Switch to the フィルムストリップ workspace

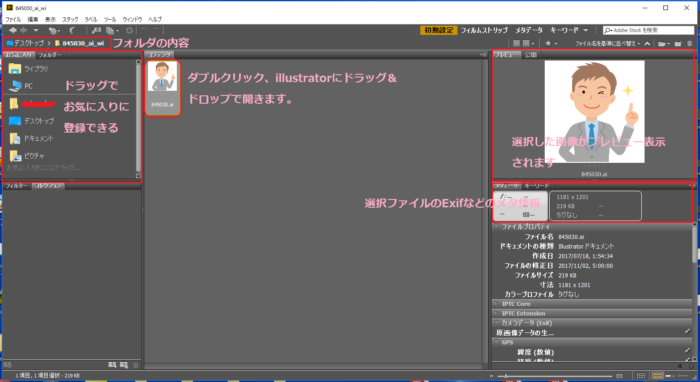click(484, 30)
